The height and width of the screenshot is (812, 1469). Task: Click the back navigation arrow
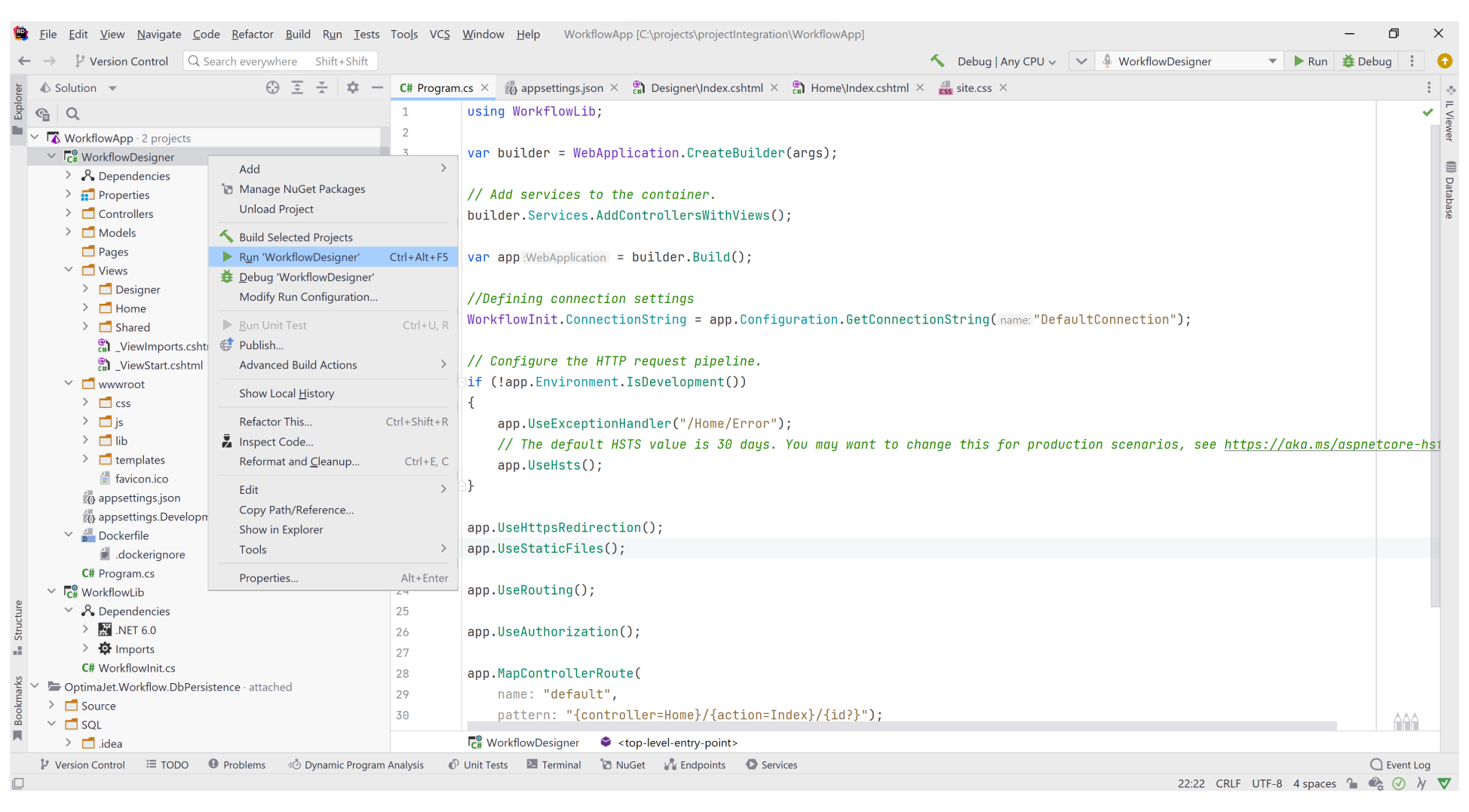tap(24, 61)
